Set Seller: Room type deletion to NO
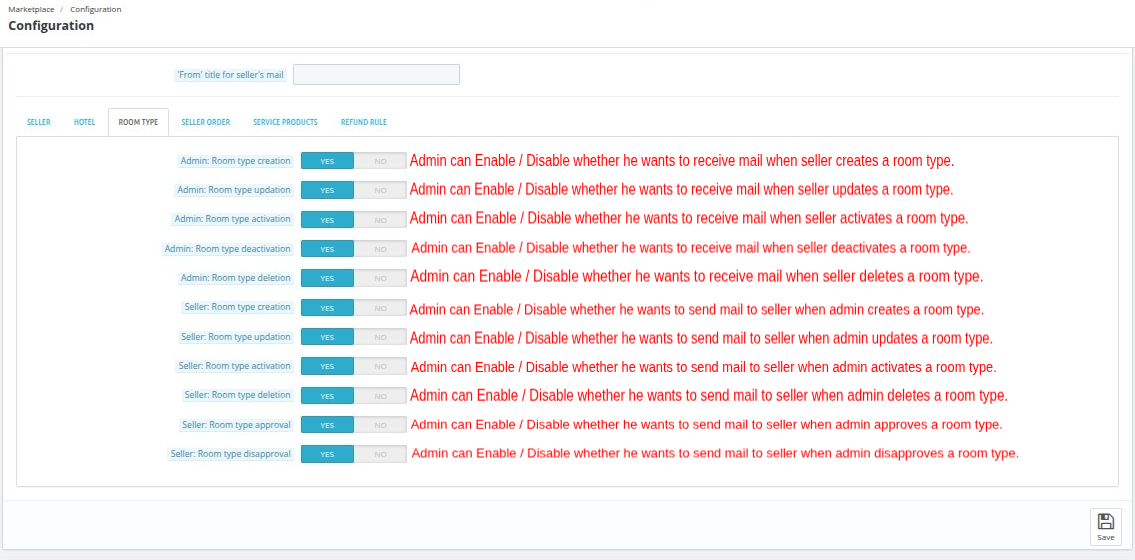1135x560 pixels. point(380,395)
